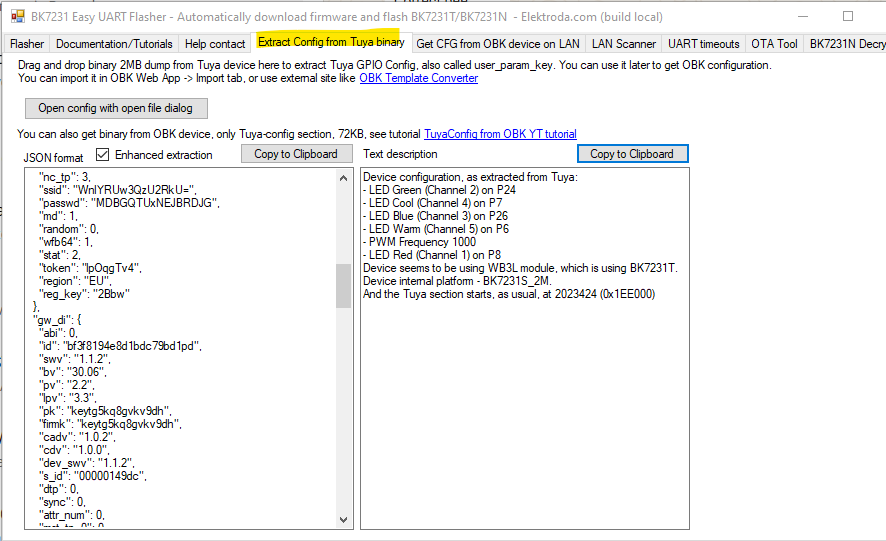Open the UART timeouts tab

[x=703, y=44]
